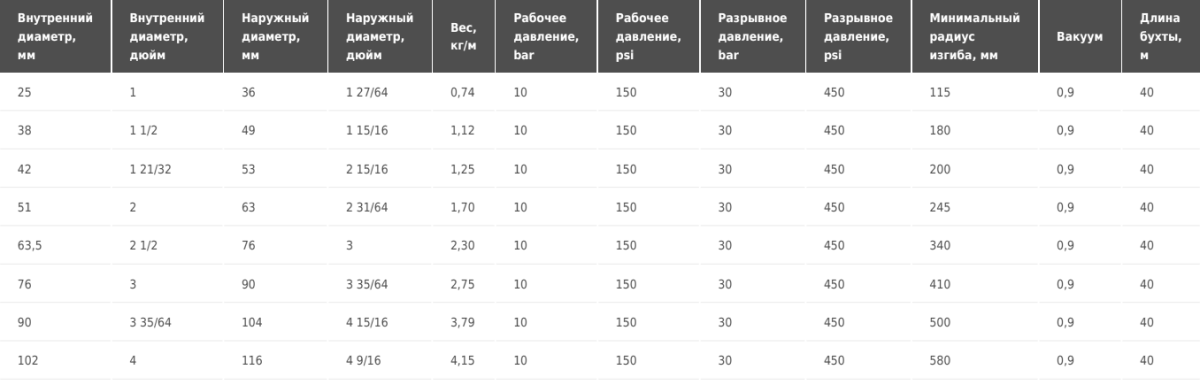1200x380 pixels.
Task: Click the weight value 0,74
Action: (x=464, y=93)
